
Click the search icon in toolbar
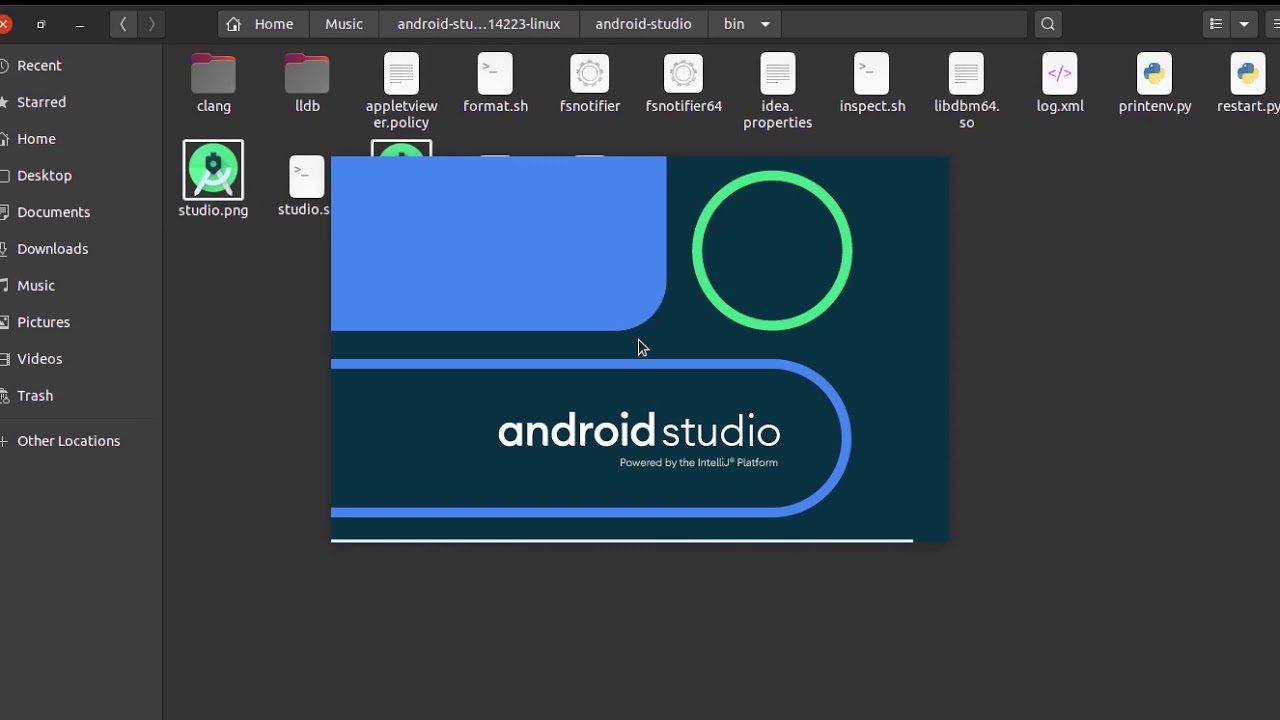(1048, 24)
